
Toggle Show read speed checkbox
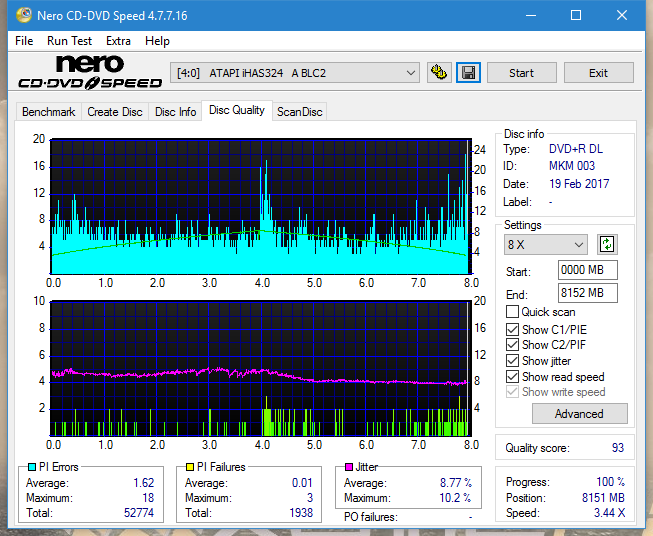click(512, 376)
